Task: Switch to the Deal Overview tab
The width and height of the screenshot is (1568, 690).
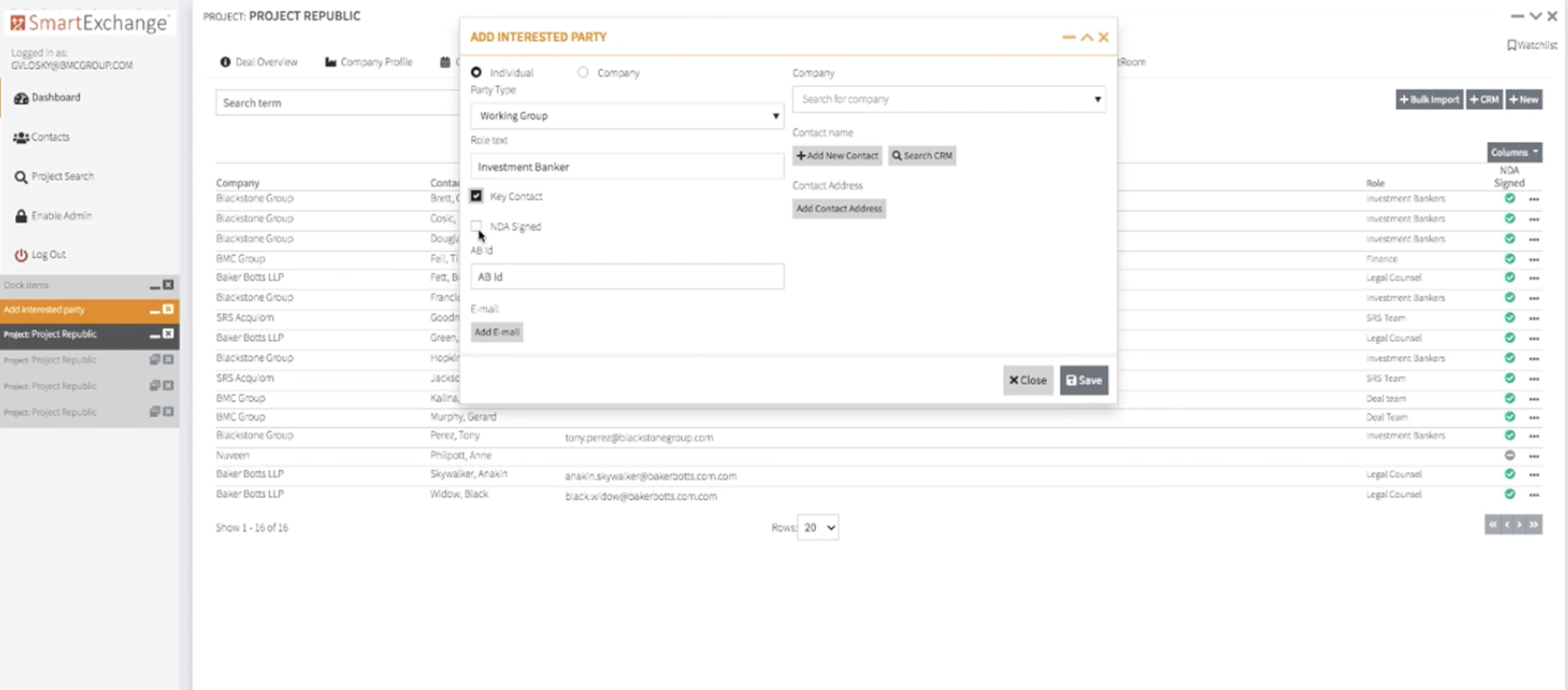Action: [259, 62]
